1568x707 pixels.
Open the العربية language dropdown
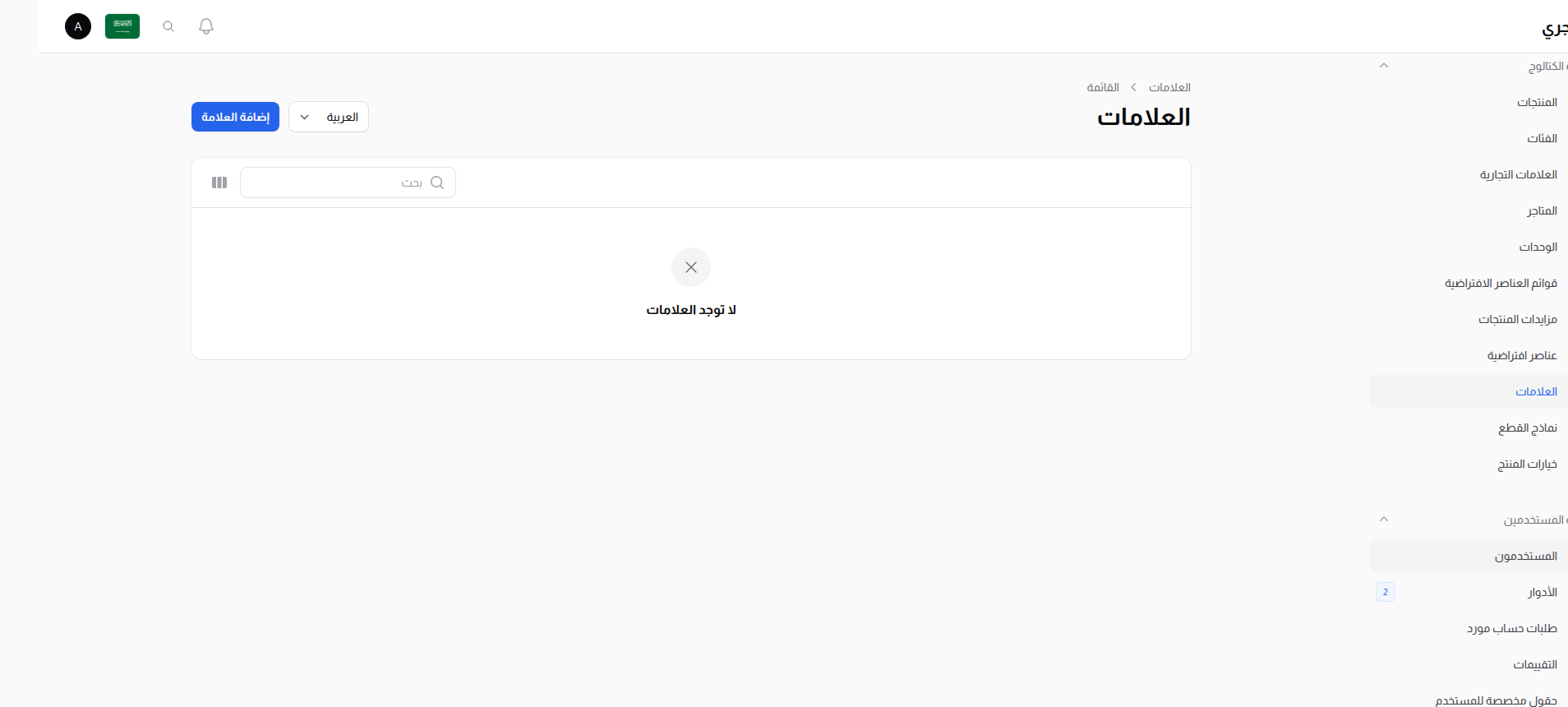(x=328, y=117)
